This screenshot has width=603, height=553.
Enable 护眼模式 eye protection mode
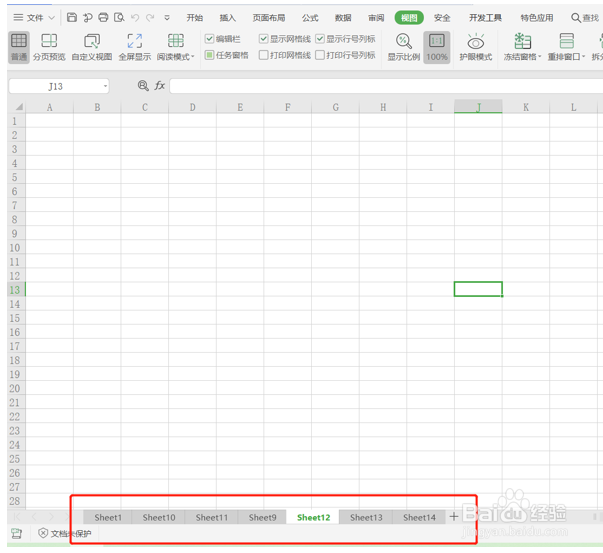click(x=476, y=47)
